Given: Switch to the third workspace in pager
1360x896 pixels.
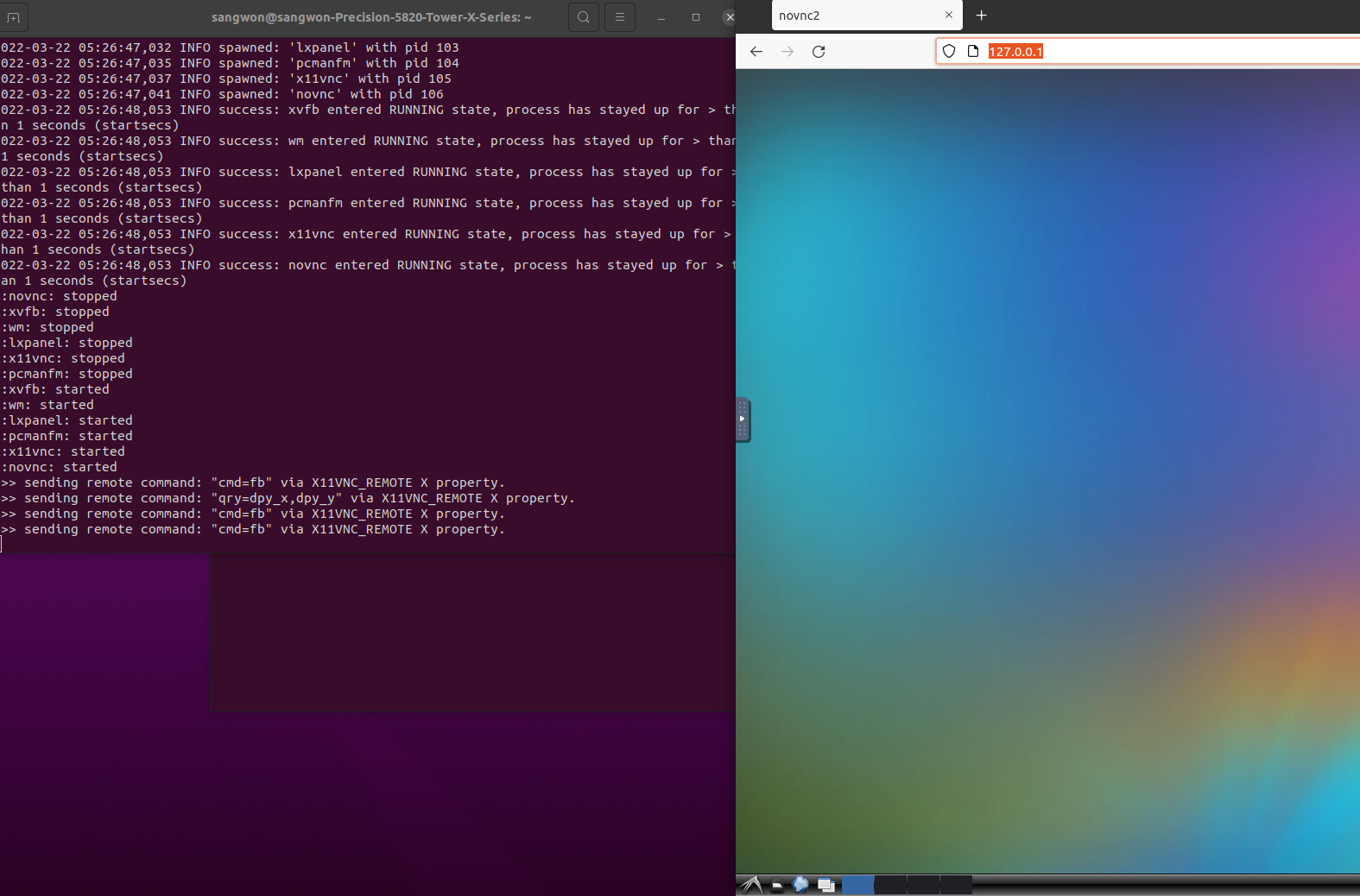Looking at the screenshot, I should click(x=923, y=885).
